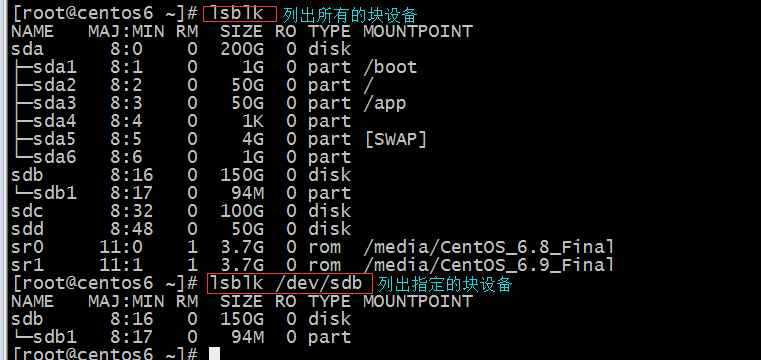Select the sda5 partition row
The width and height of the screenshot is (761, 360).
tap(218, 139)
